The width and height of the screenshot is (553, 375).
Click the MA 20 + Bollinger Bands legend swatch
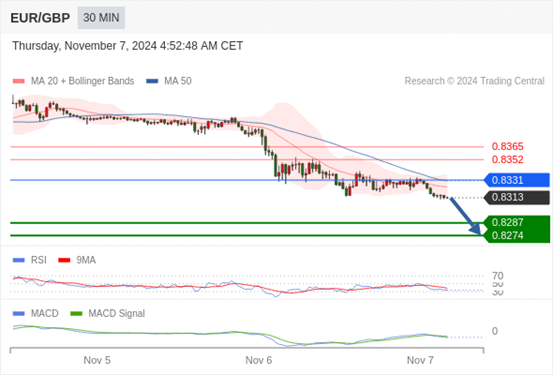19,81
